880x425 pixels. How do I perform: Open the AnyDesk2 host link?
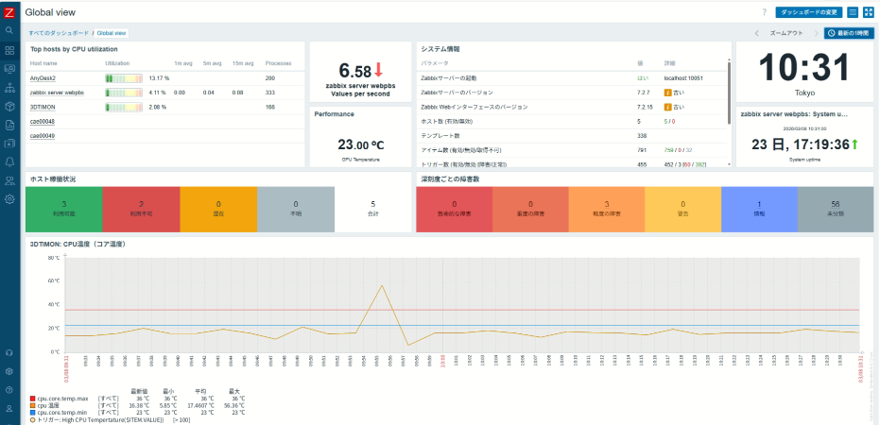click(x=43, y=78)
